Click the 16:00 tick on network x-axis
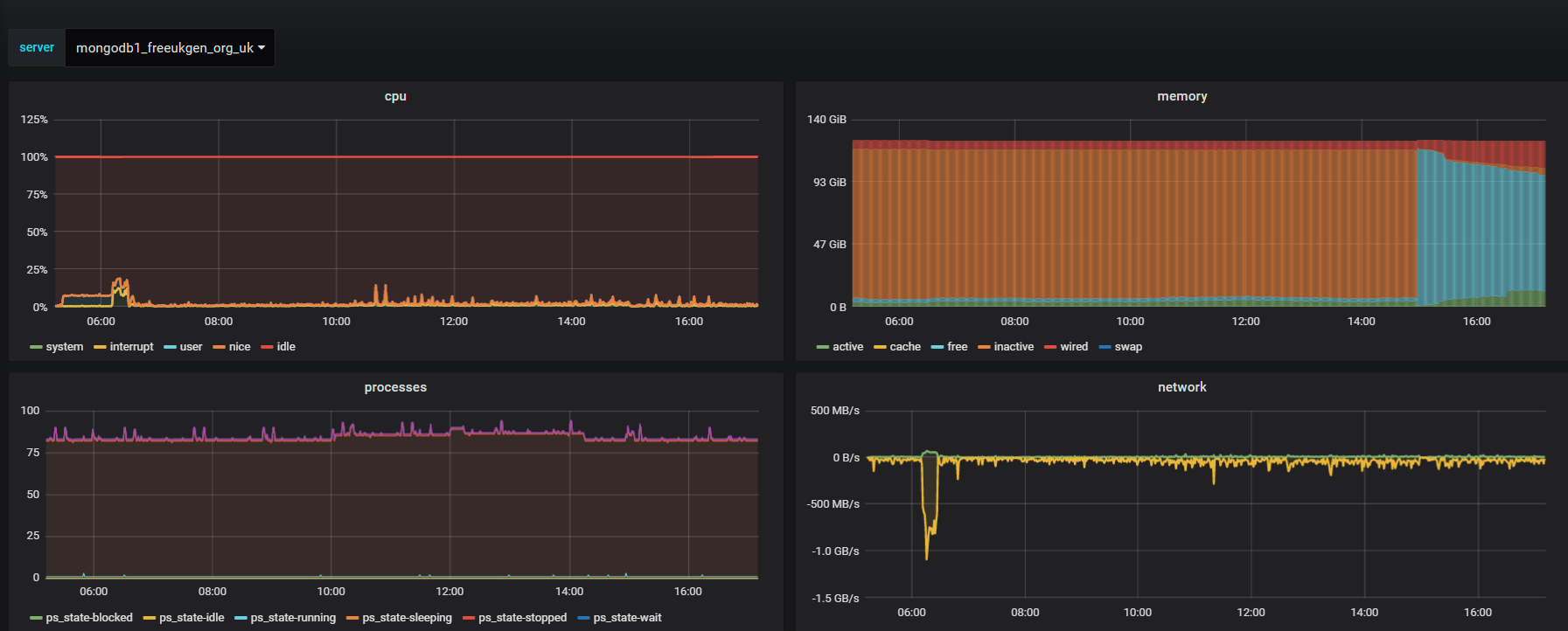This screenshot has height=631, width=1568. click(1478, 613)
